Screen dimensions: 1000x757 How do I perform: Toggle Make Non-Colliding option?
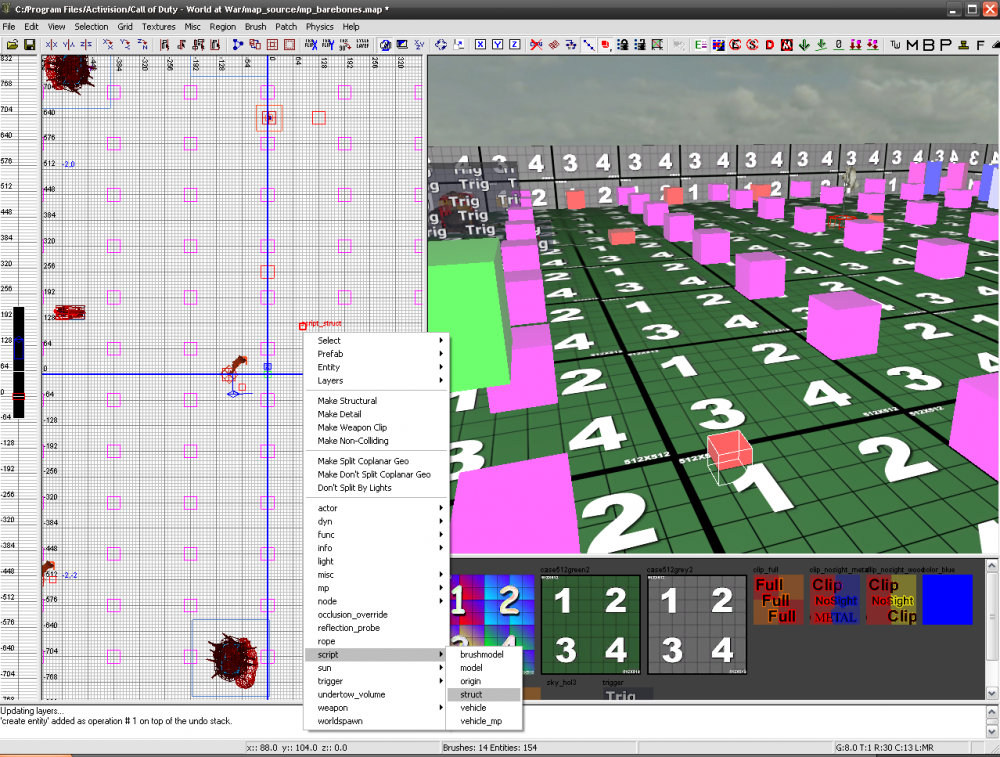[x=353, y=441]
